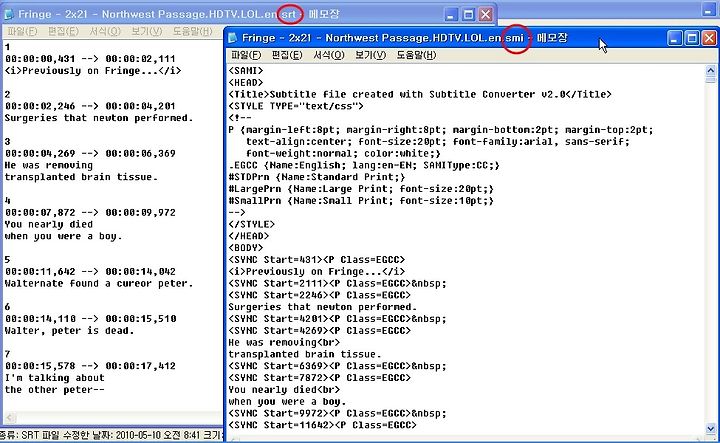Click the left scroll arrow in the srt window
This screenshot has width=720, height=443.
tap(10, 418)
